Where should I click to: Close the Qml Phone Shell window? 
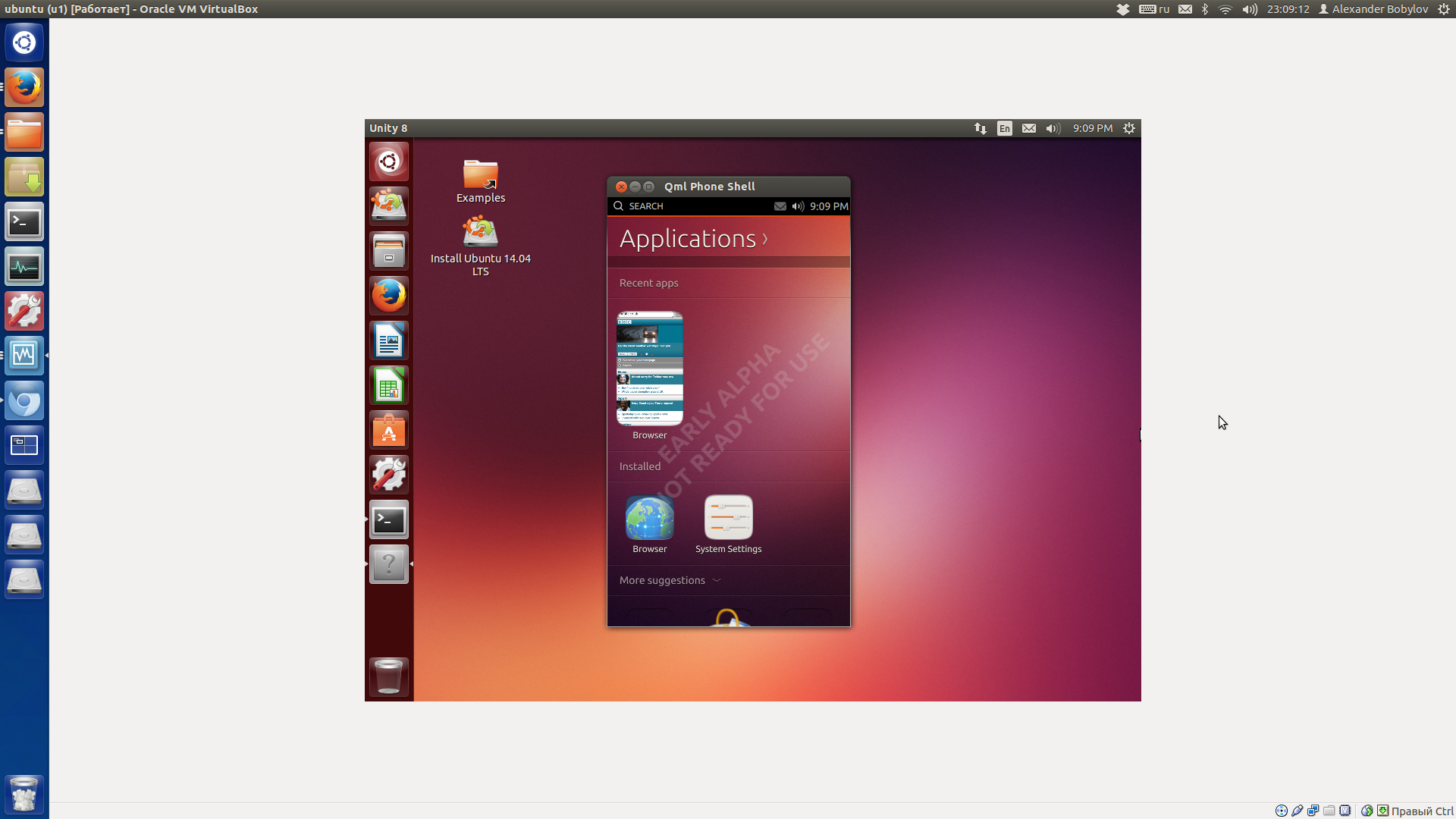coord(621,187)
